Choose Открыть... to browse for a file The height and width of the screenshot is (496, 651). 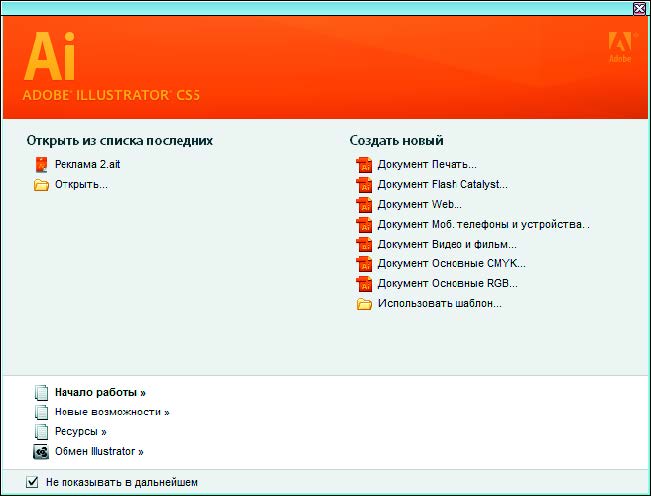tap(81, 184)
